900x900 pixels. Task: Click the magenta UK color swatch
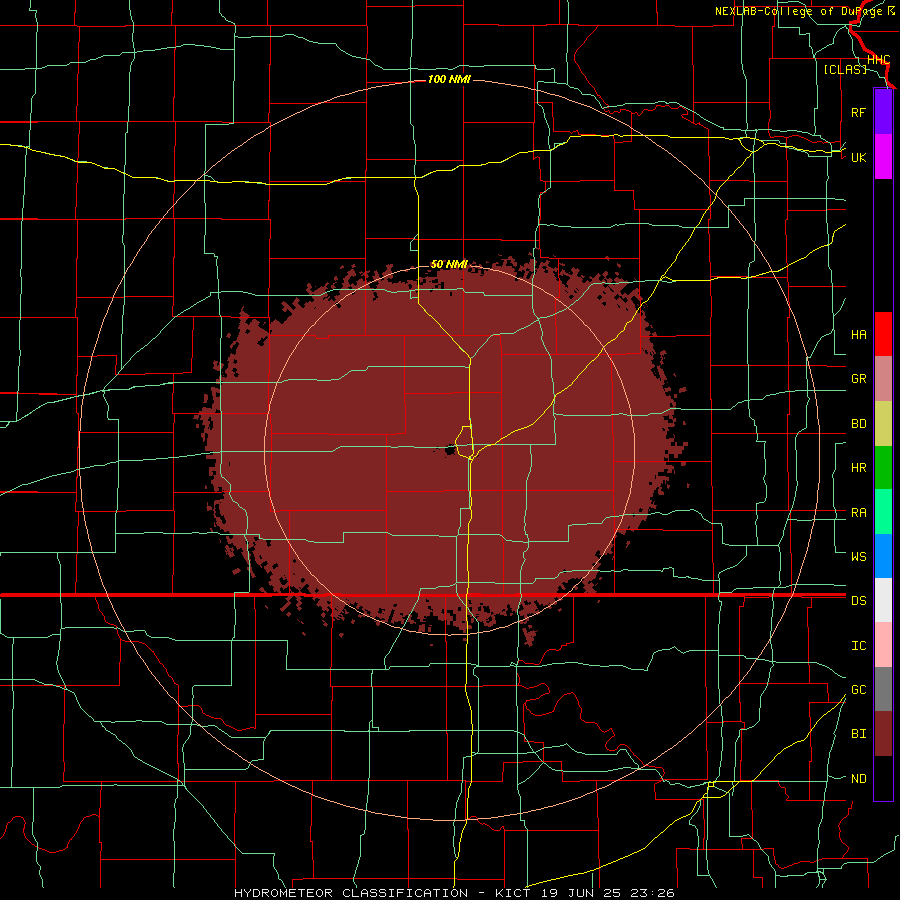pos(883,157)
